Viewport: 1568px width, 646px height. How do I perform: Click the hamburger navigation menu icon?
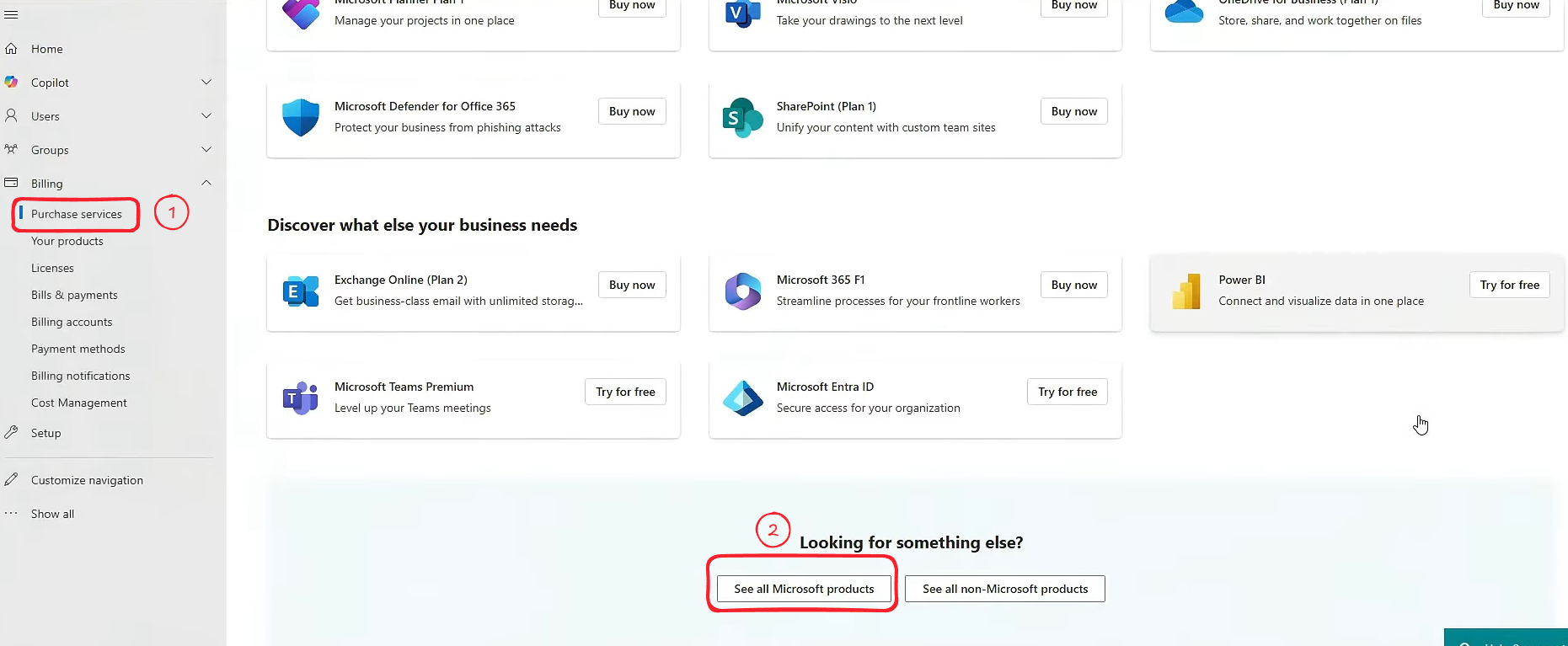click(11, 14)
